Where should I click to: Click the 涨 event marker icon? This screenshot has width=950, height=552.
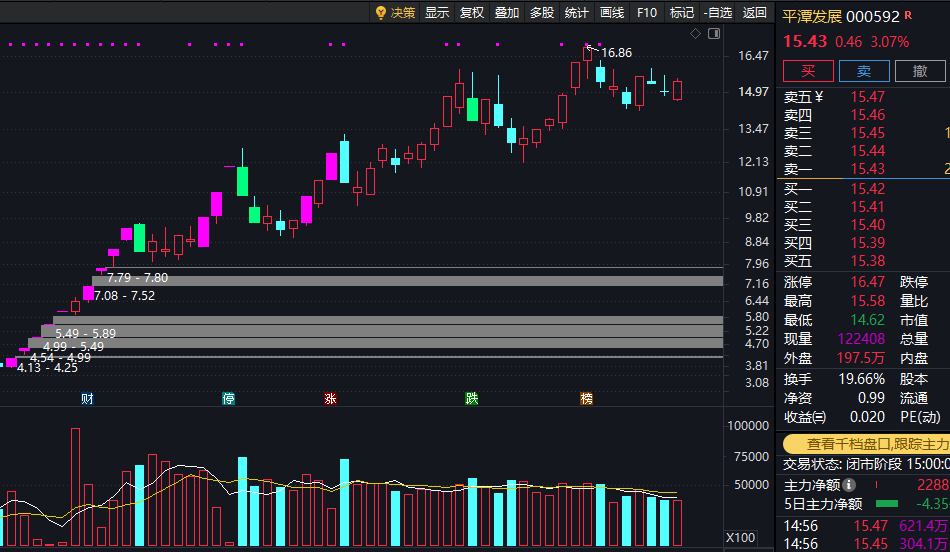click(330, 398)
